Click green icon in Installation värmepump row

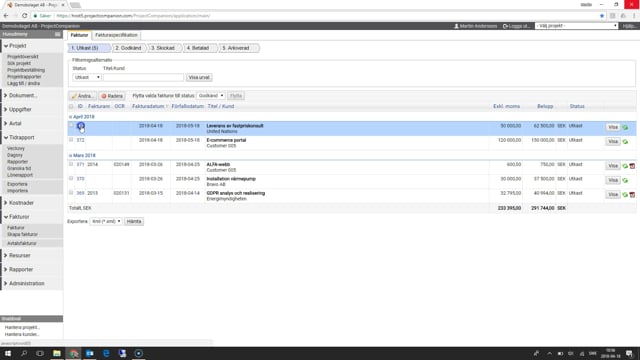click(x=625, y=180)
